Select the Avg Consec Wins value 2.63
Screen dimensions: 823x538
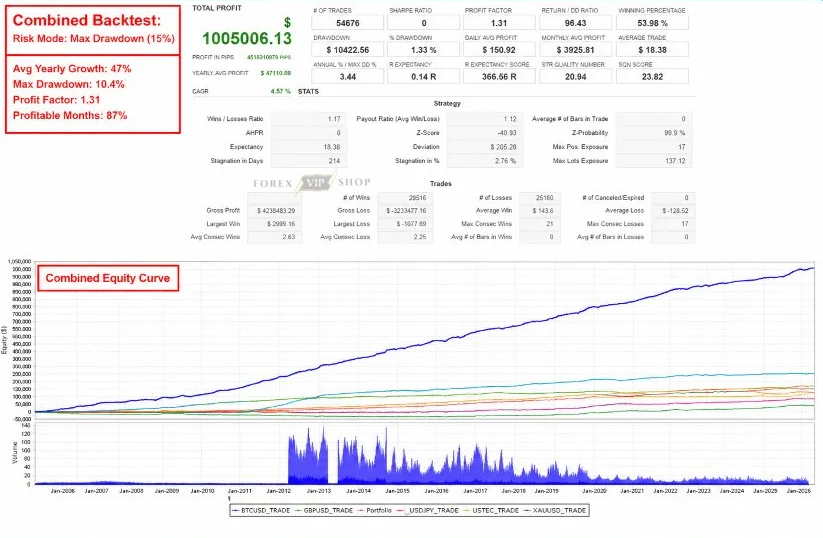[275, 237]
